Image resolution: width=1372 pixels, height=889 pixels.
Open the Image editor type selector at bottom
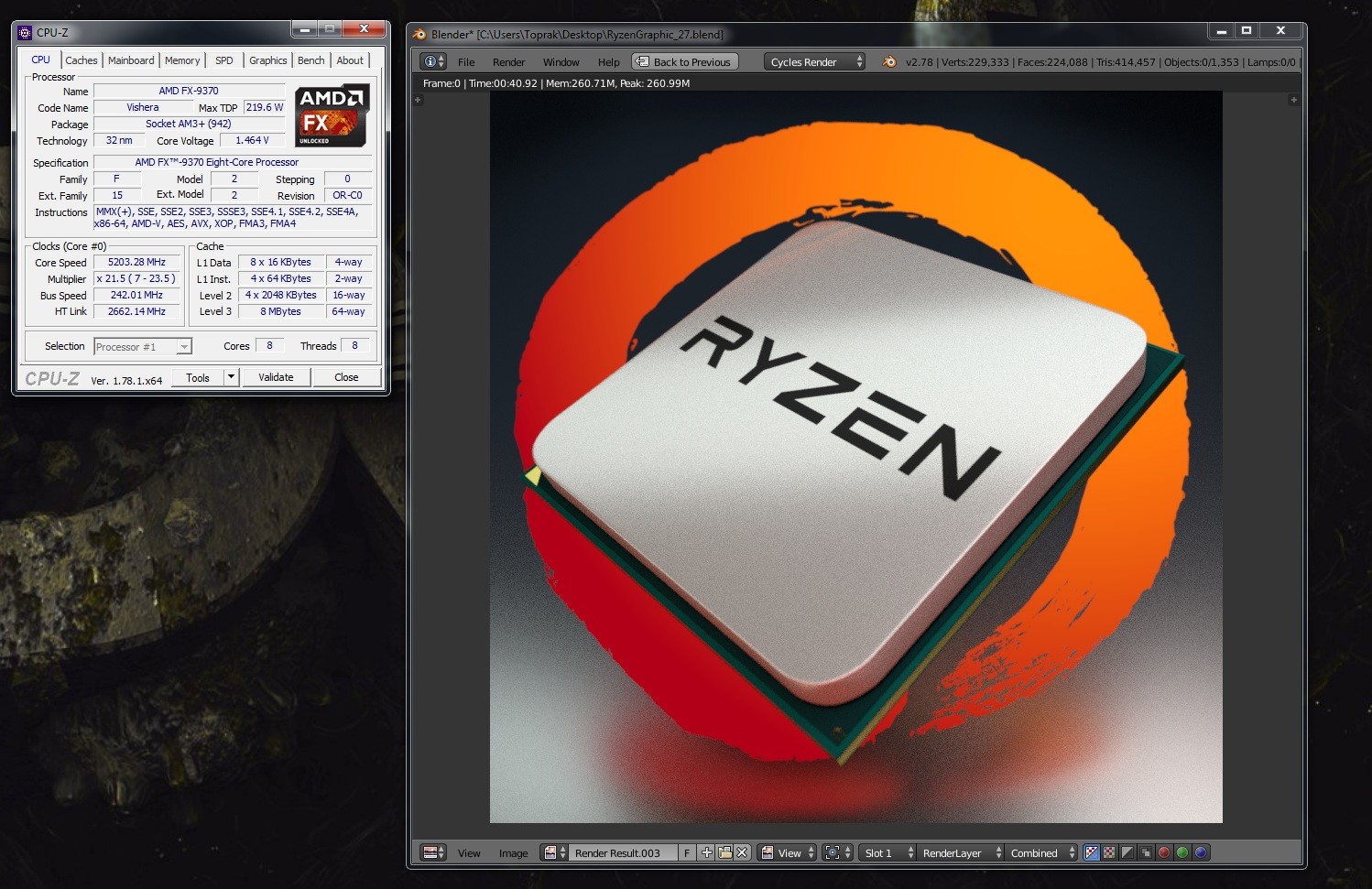[433, 852]
